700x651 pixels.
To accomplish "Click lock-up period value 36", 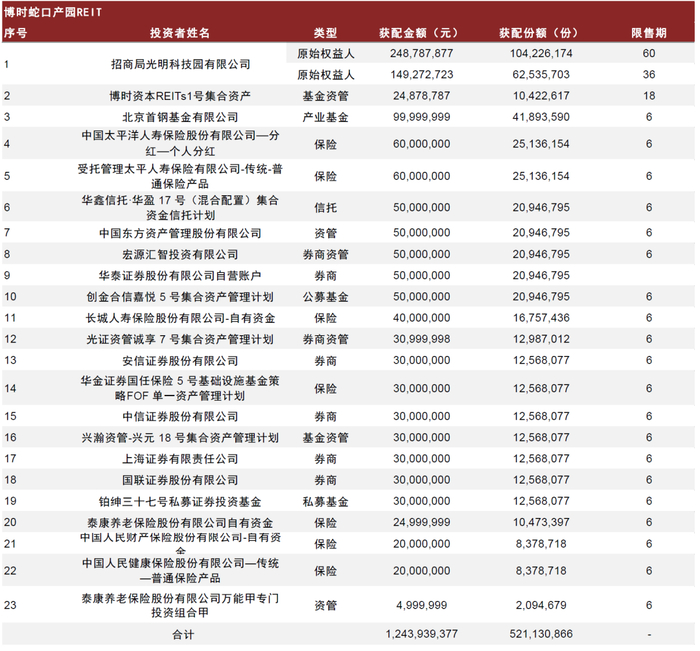I will pos(649,75).
